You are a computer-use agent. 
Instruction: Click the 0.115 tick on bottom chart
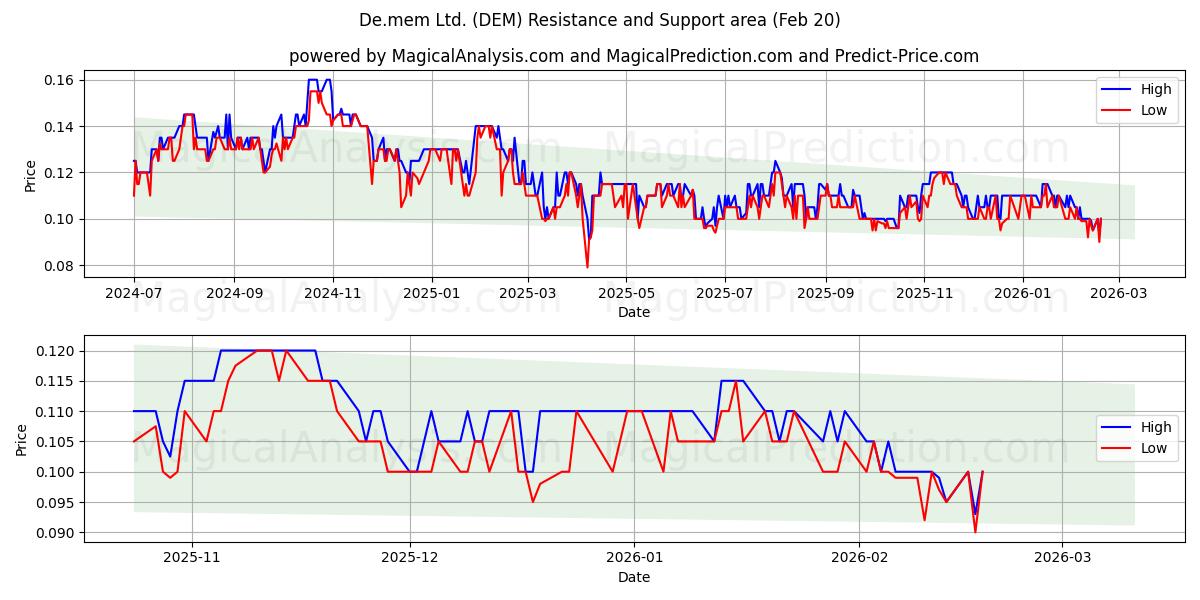[58, 381]
